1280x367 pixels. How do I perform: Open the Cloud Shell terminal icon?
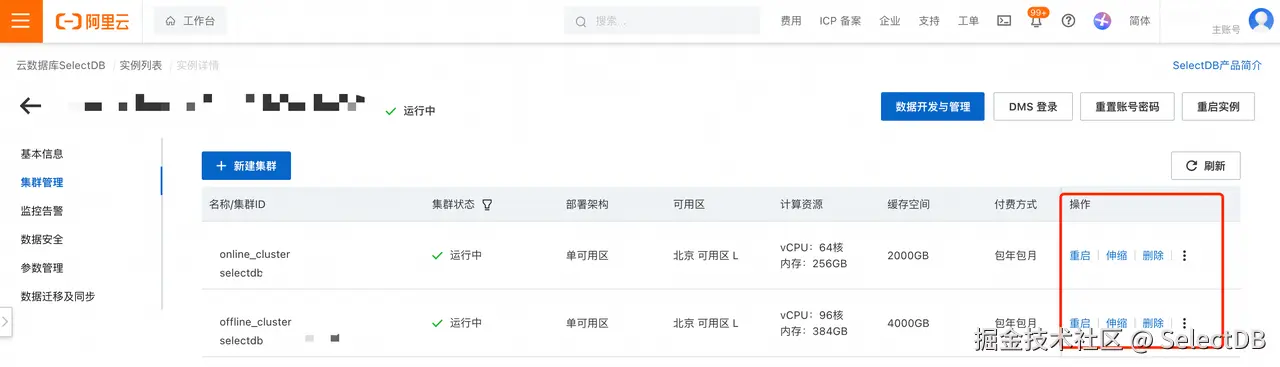pos(1004,21)
